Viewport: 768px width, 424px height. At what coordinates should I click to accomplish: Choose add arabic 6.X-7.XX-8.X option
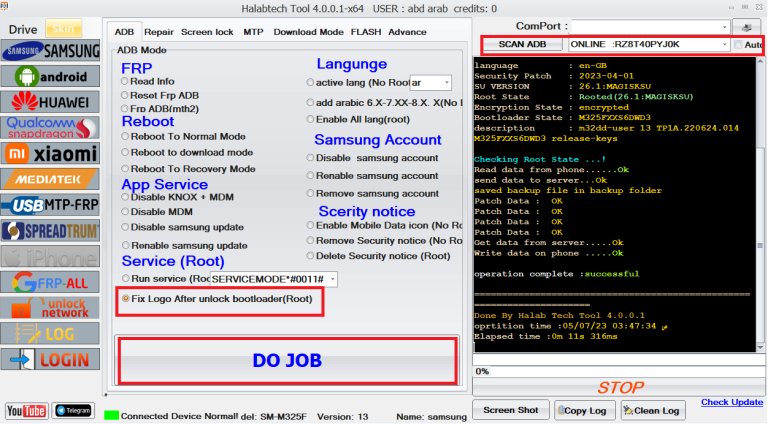(384, 103)
